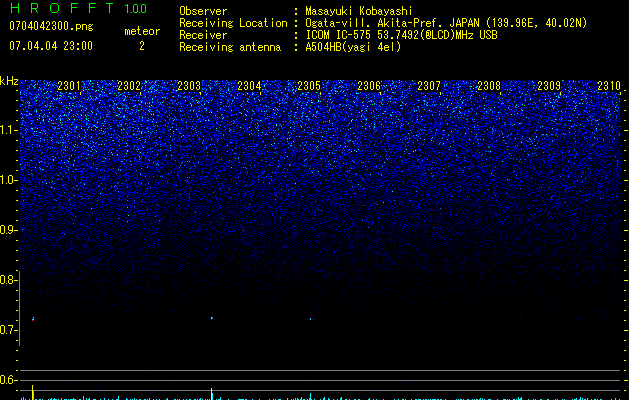Click time marker 2302
This screenshot has width=629, height=400.
click(x=129, y=86)
